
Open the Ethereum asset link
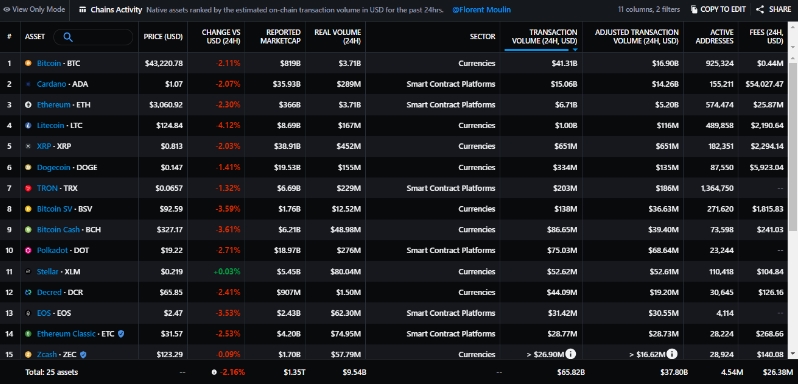click(53, 105)
